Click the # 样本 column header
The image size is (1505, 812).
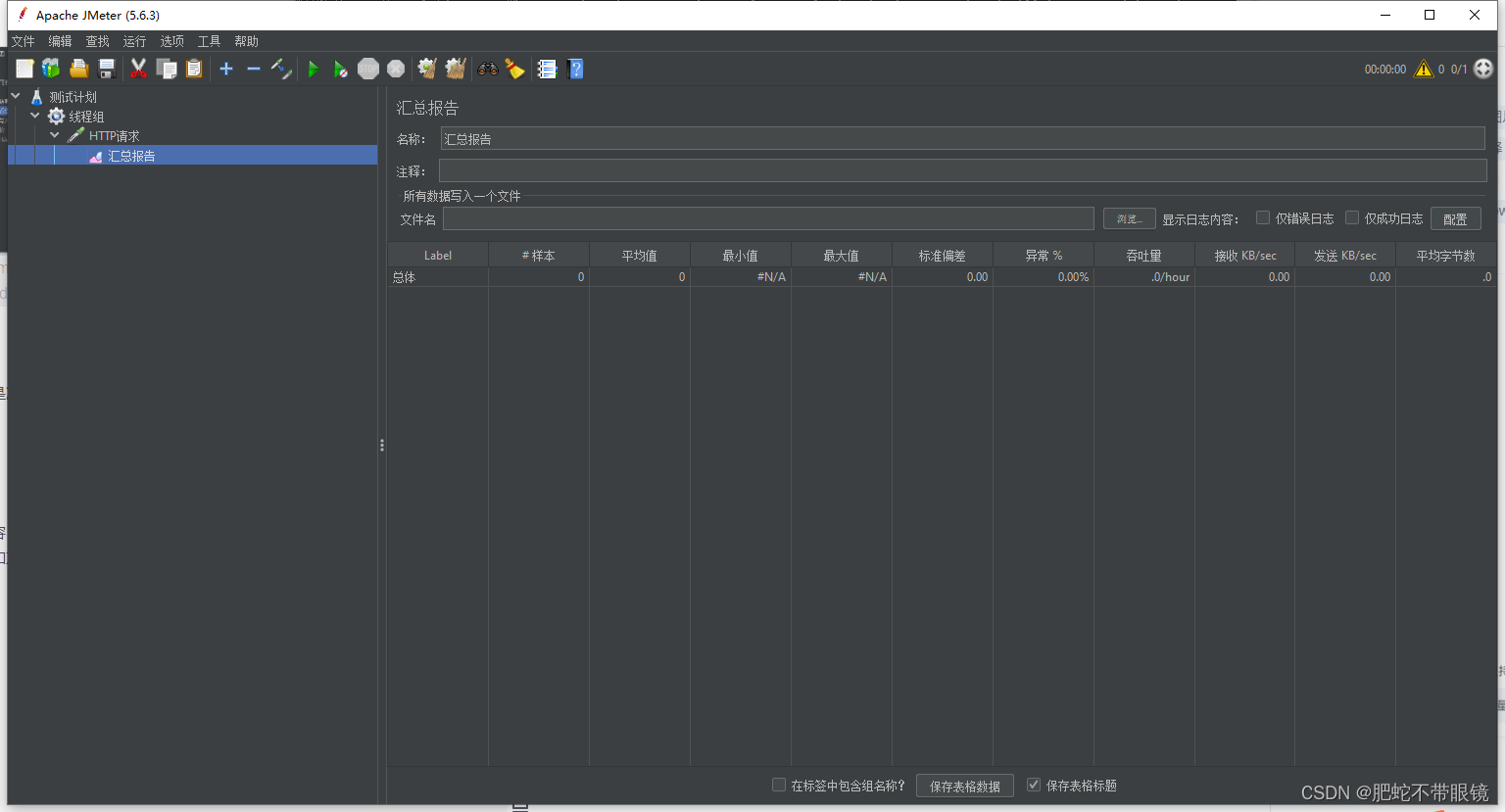pos(539,255)
